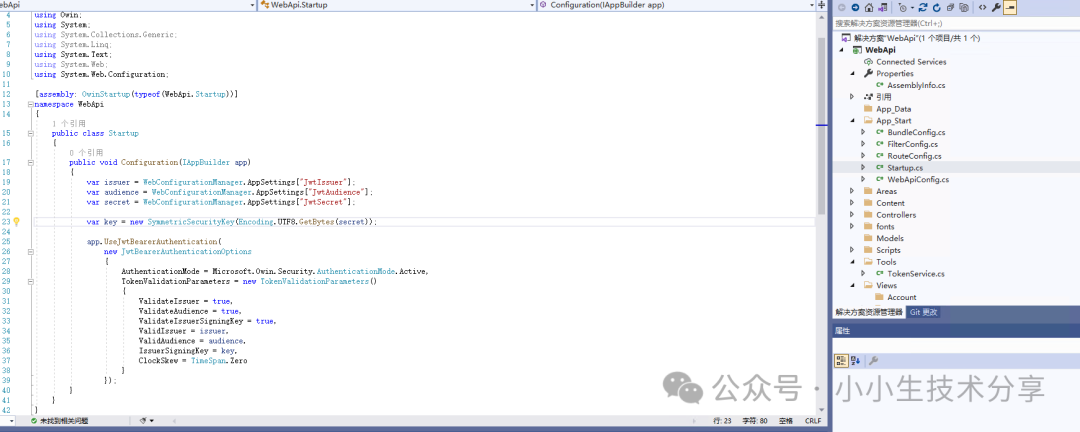
Task: Click the Refresh icon in Solution Explorer
Action: 935,7
